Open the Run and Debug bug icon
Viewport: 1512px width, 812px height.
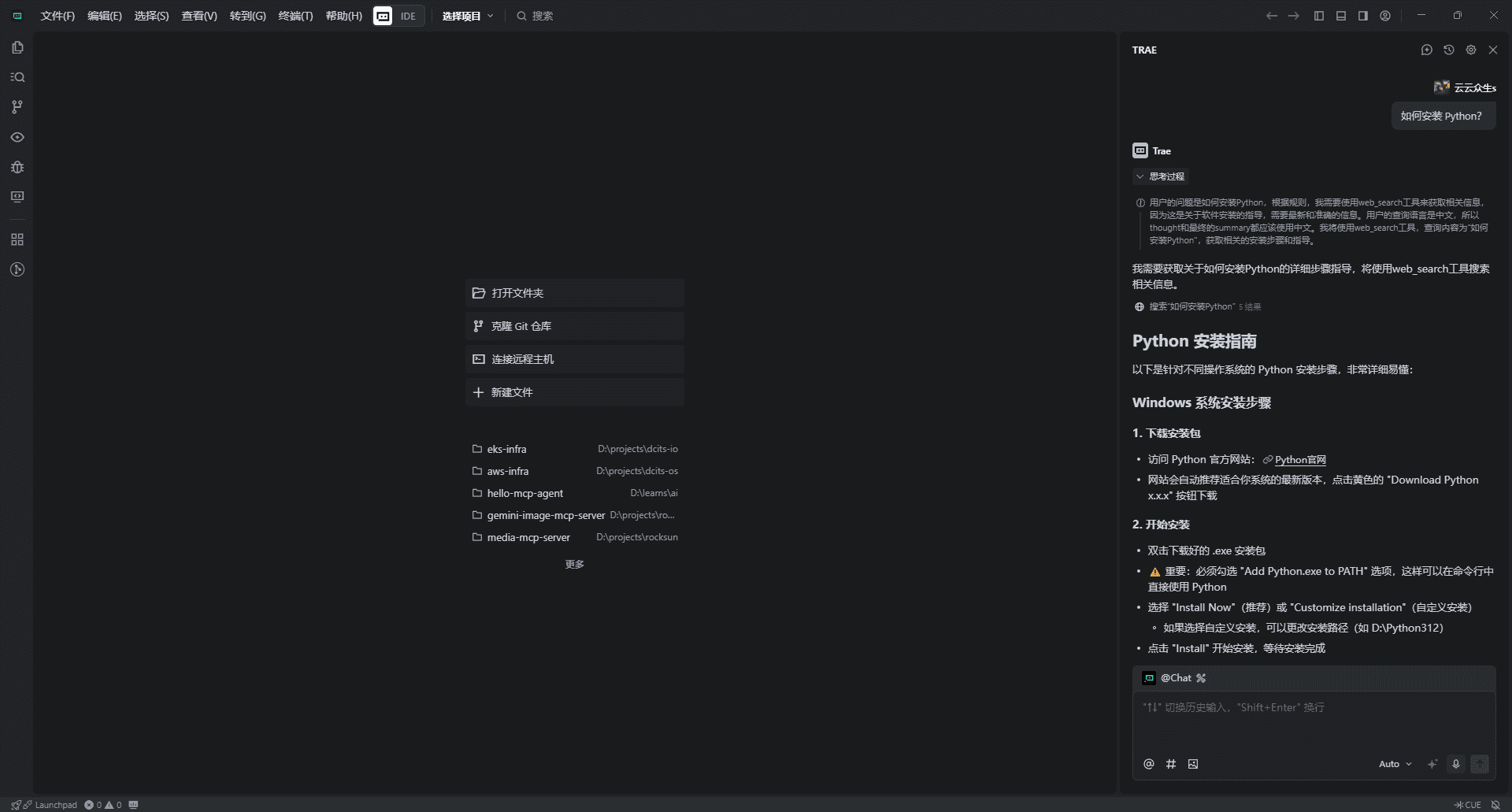(x=17, y=167)
